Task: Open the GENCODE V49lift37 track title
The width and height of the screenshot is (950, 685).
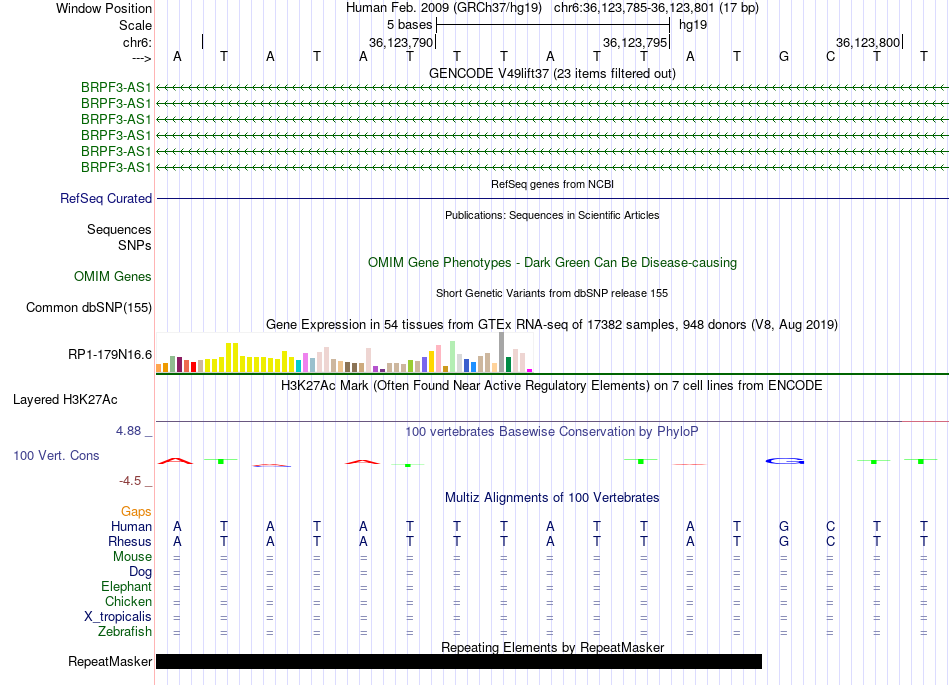Action: [552, 73]
